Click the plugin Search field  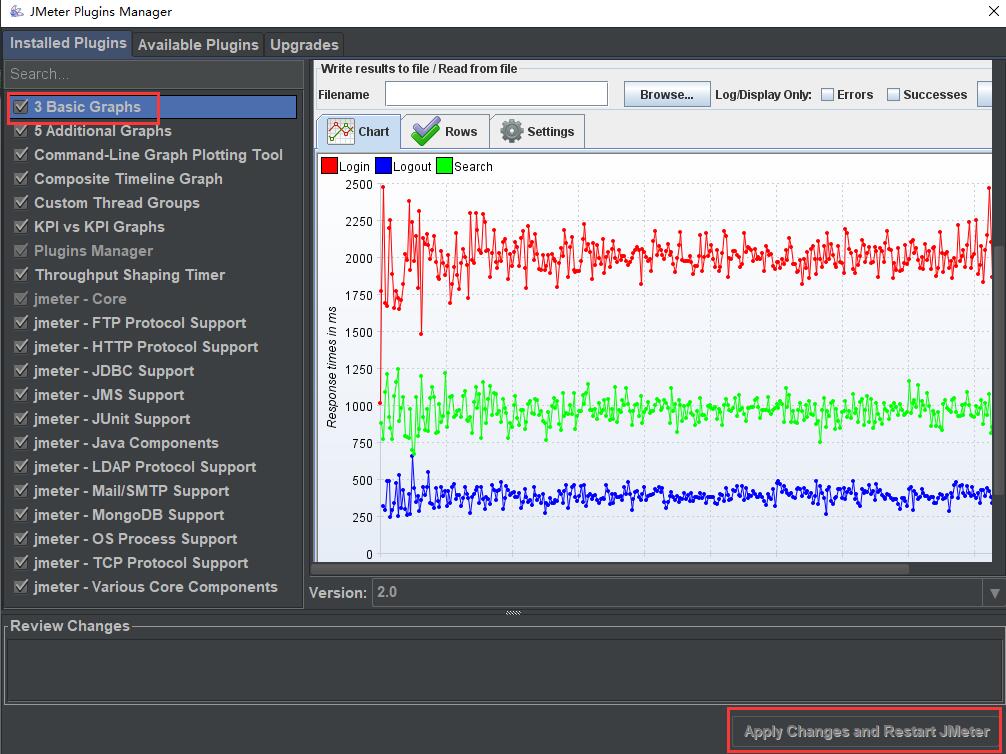[x=154, y=74]
